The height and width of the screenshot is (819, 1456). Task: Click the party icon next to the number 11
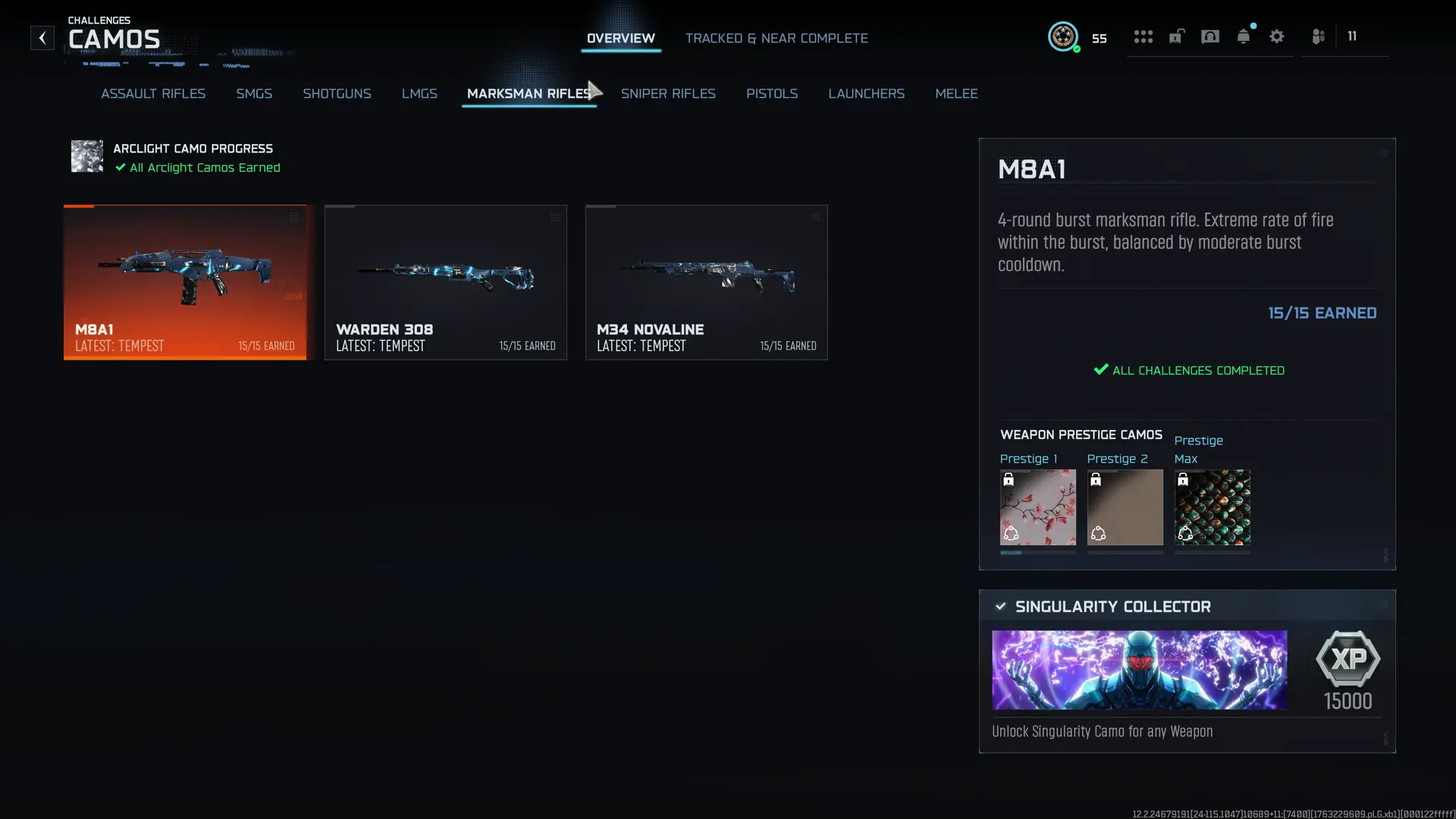[1317, 36]
